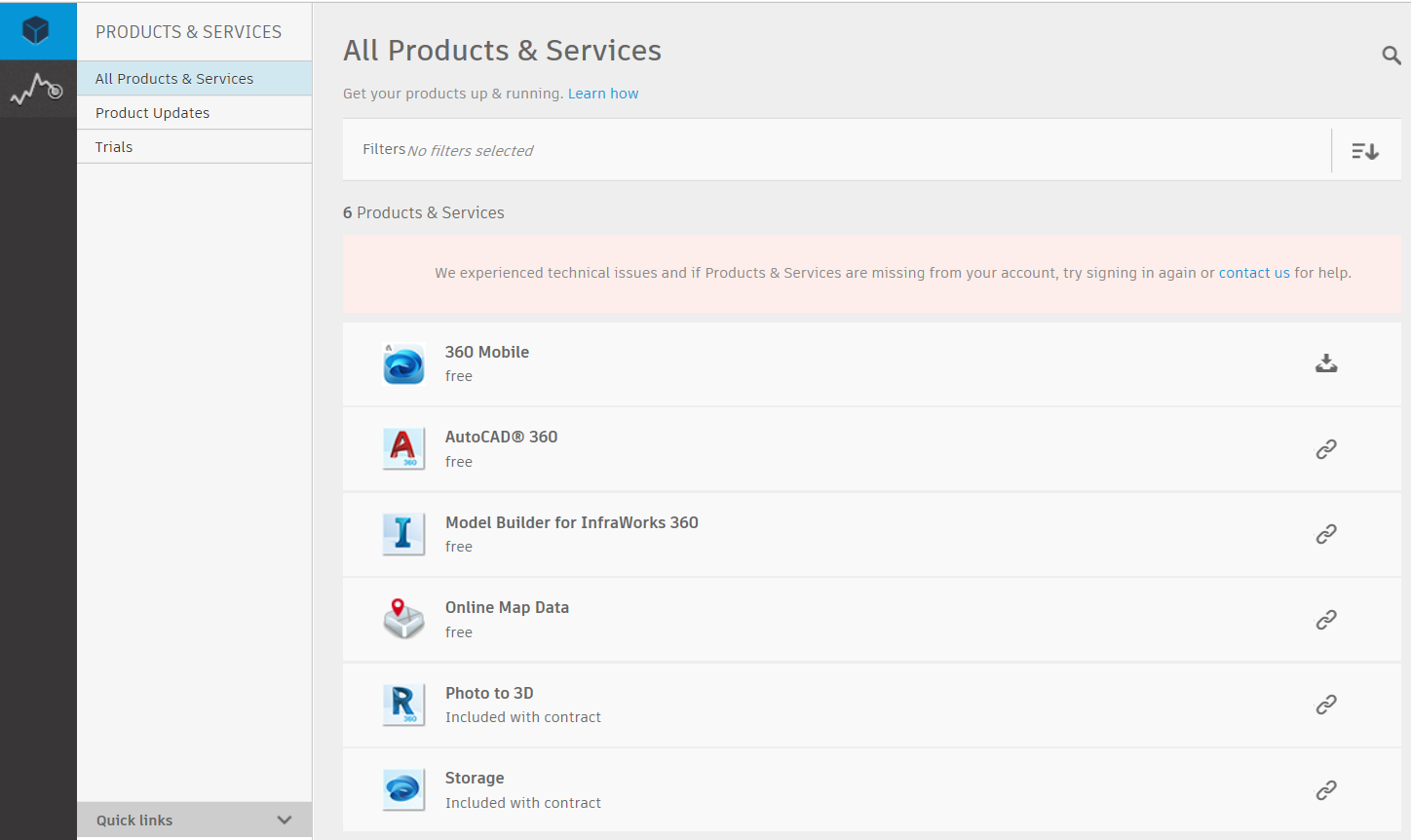Open the Online Map Data title

[507, 607]
